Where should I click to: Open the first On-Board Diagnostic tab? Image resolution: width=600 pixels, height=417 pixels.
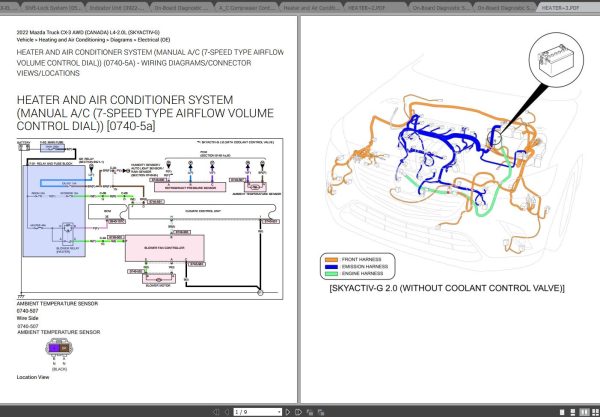tap(181, 7)
